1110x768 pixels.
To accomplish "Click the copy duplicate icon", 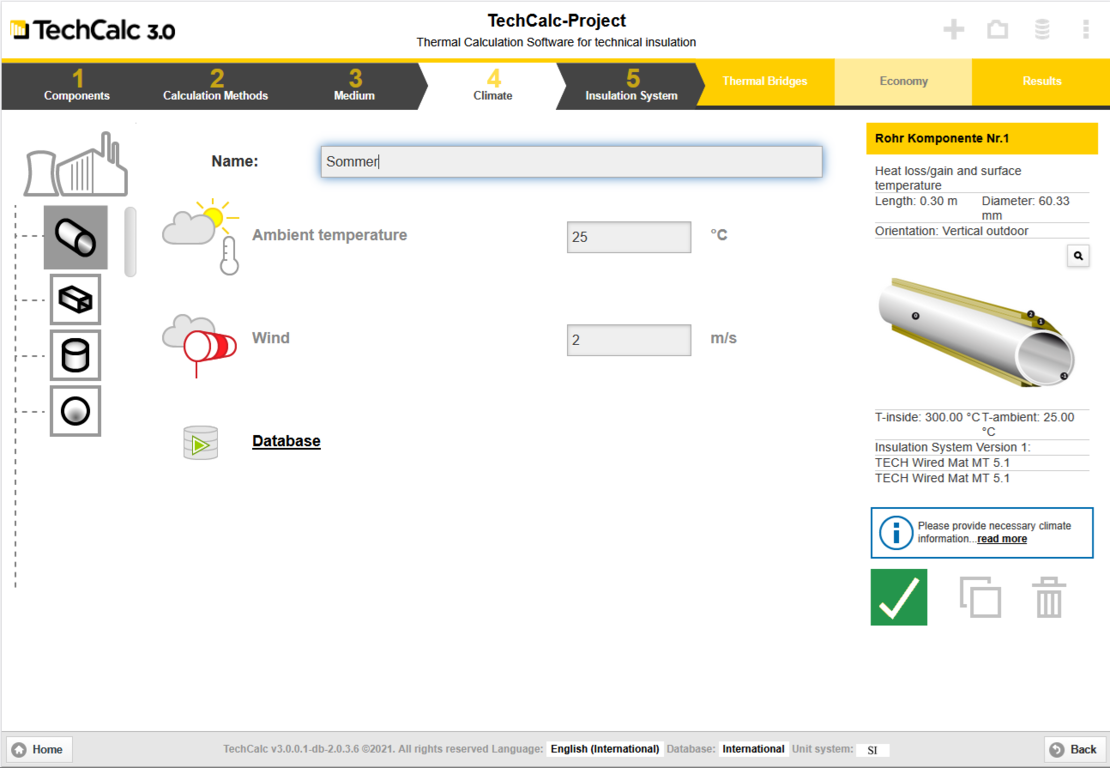I will (x=980, y=597).
